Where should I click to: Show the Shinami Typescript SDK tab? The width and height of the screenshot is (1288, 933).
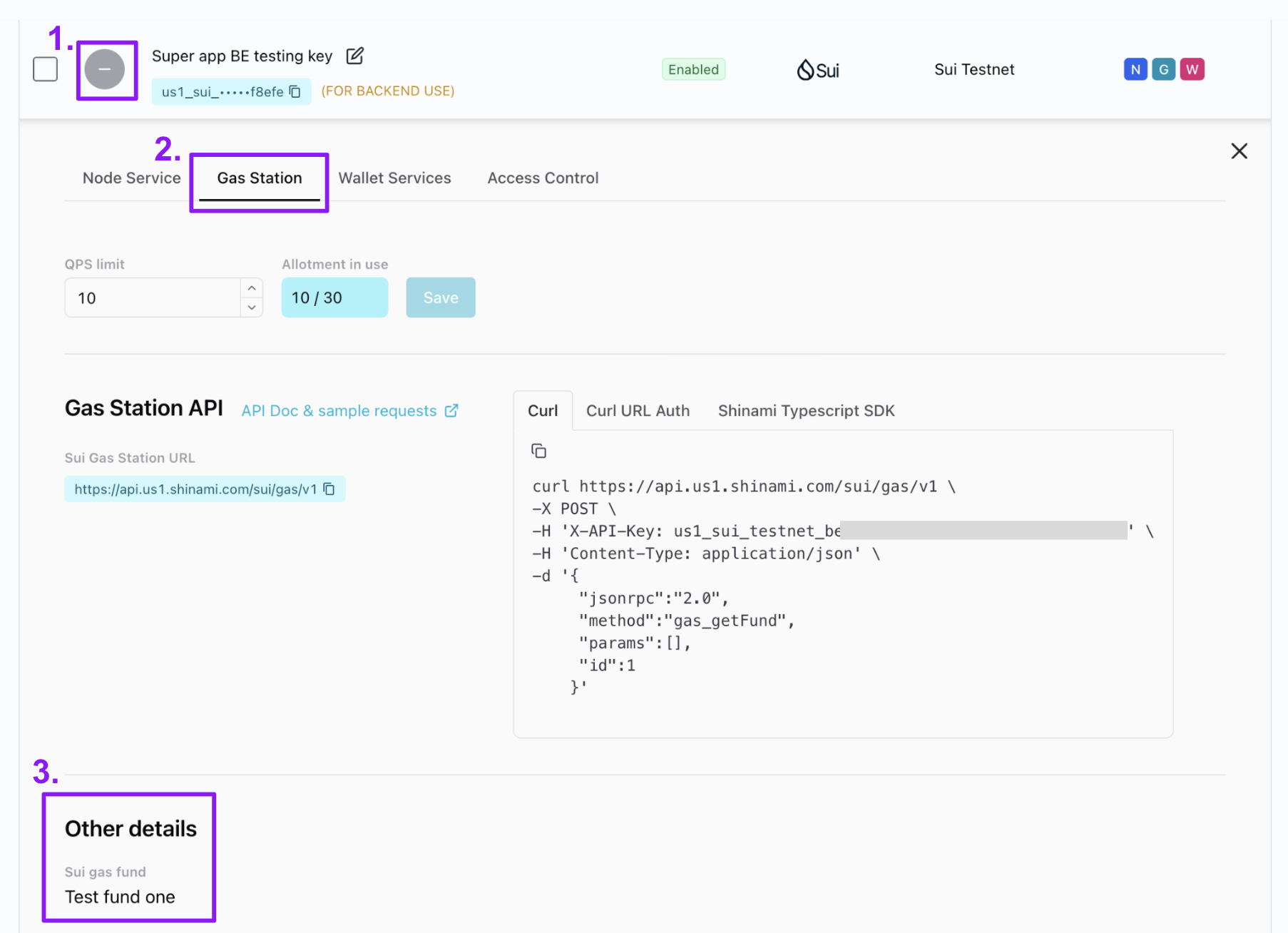(x=806, y=411)
